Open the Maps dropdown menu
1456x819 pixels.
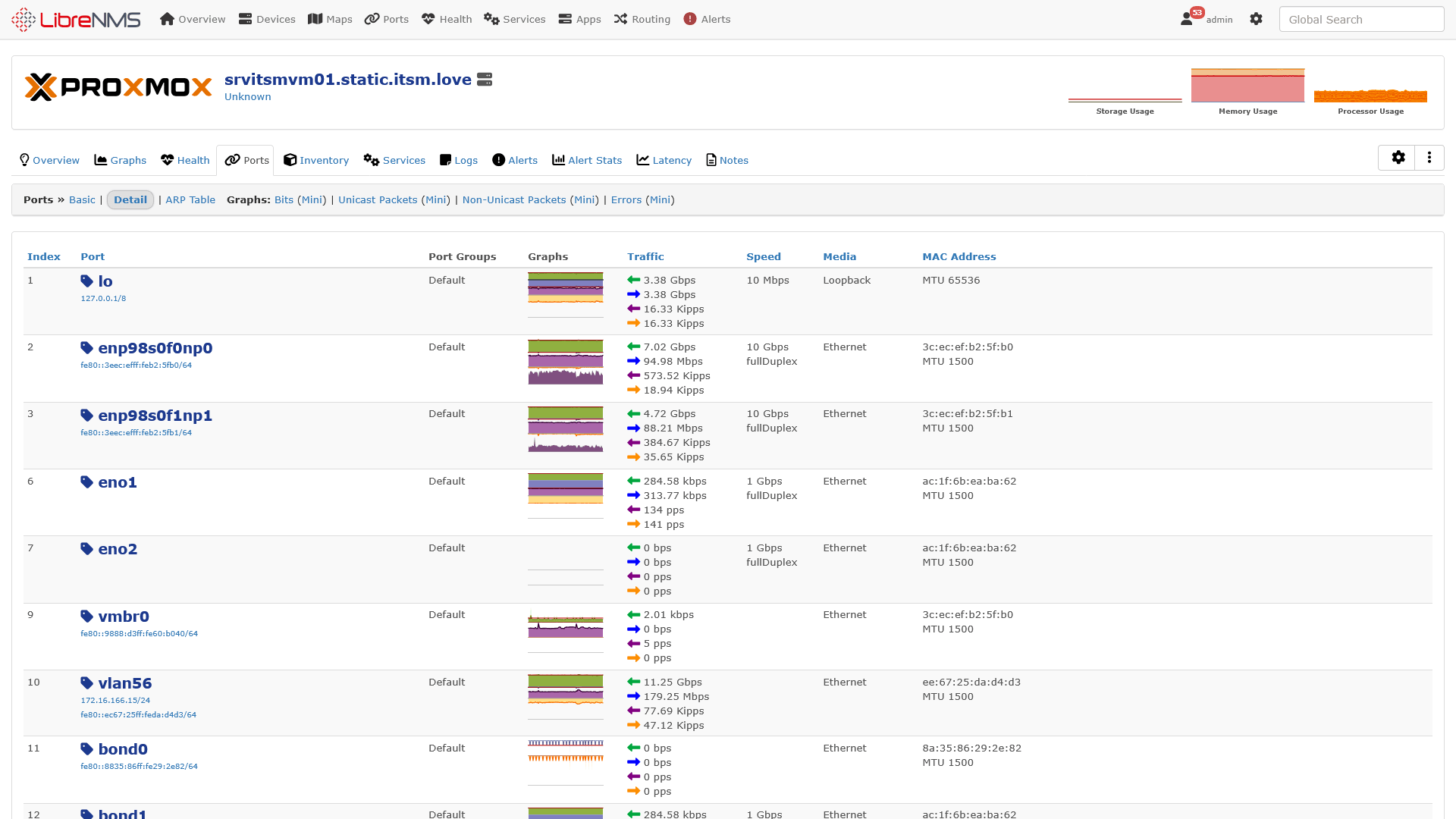click(330, 20)
